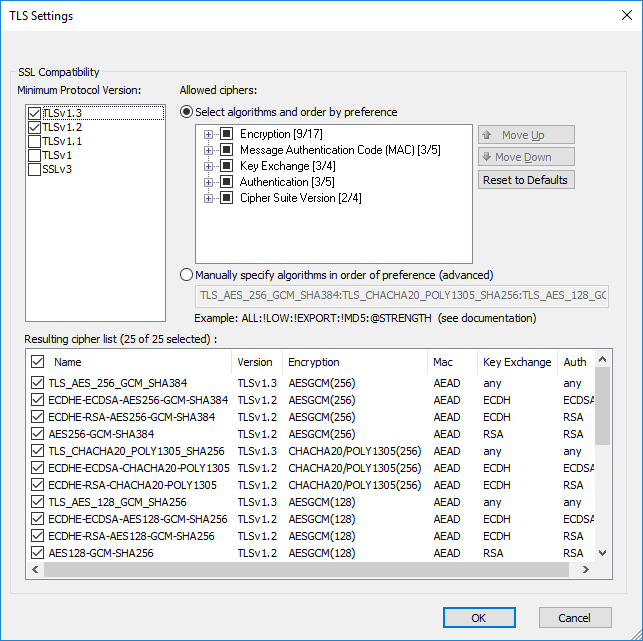The image size is (643, 641).
Task: Click the horizontal scrollbar under cipher list
Action: (x=300, y=569)
